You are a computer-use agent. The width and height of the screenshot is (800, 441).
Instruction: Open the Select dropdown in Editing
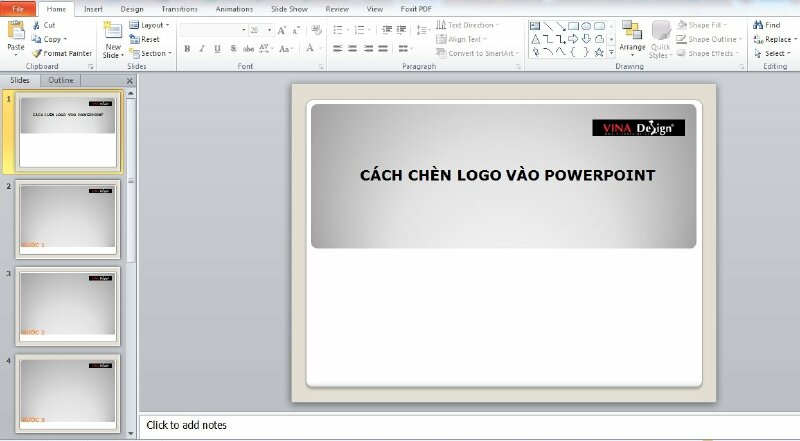(772, 53)
